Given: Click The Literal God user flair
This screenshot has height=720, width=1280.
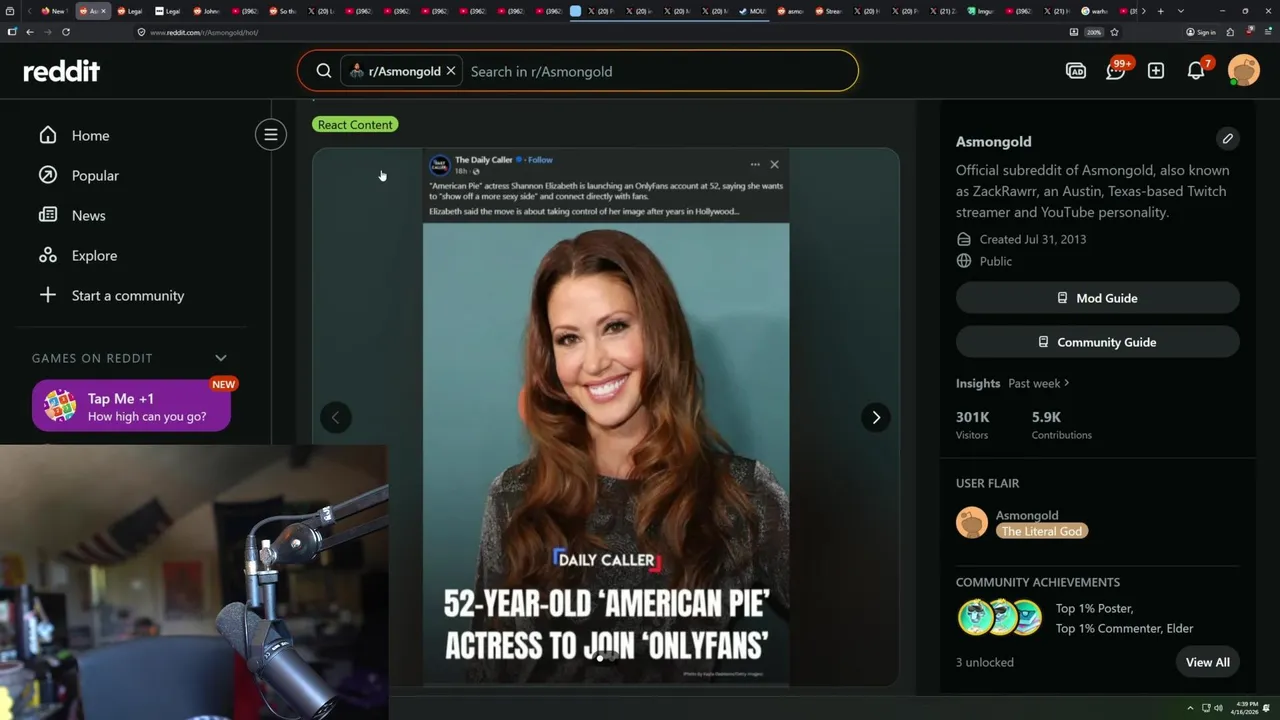Looking at the screenshot, I should (x=1042, y=531).
